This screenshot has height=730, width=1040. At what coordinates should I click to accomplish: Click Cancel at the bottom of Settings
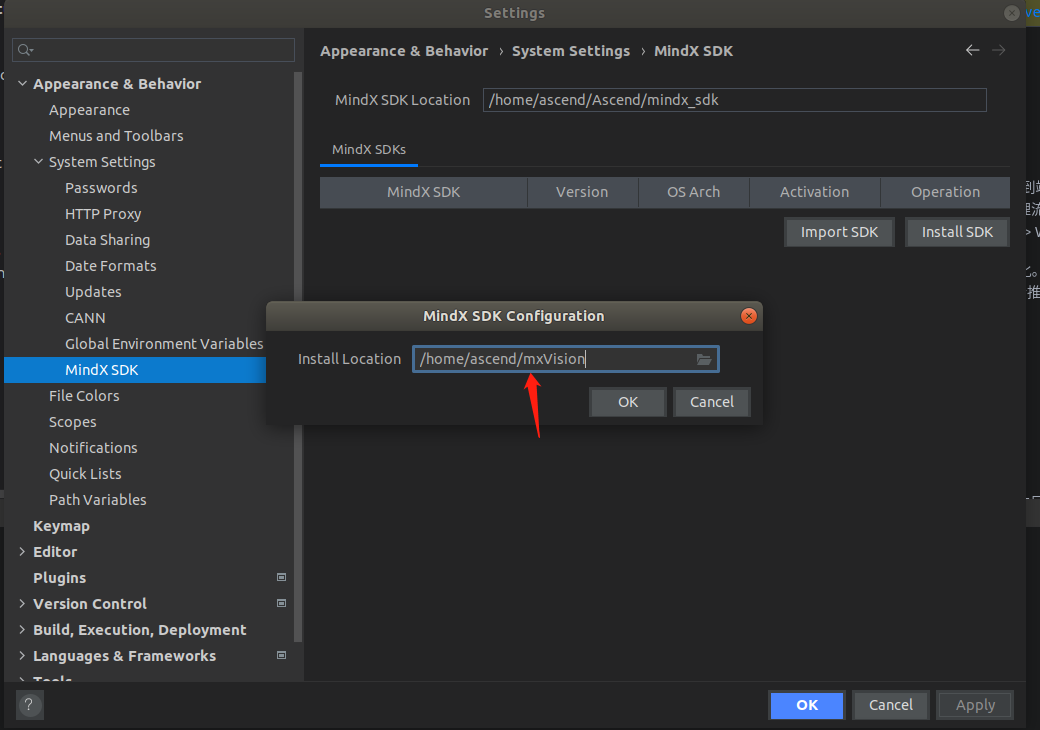(891, 705)
